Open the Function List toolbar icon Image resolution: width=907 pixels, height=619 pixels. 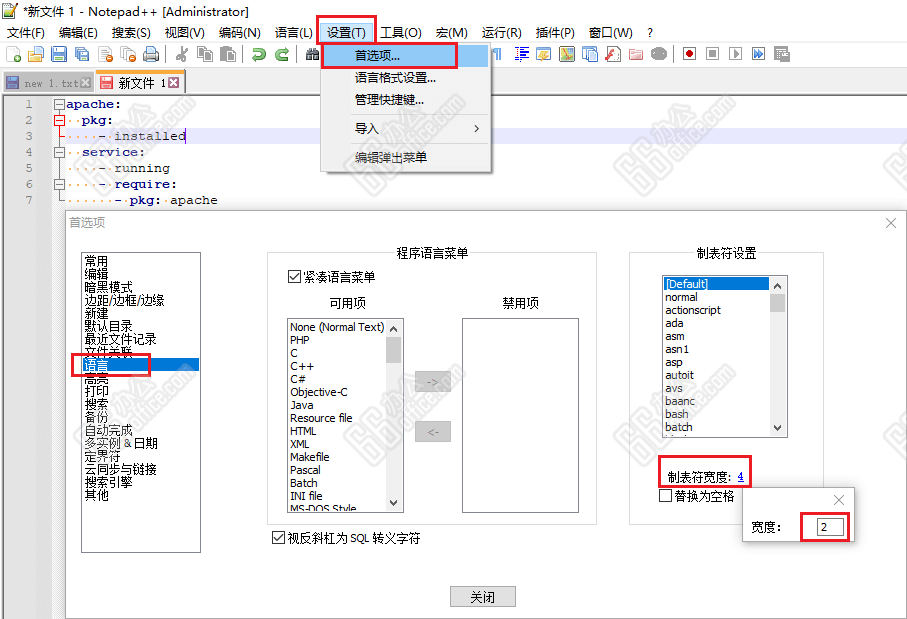(613, 54)
